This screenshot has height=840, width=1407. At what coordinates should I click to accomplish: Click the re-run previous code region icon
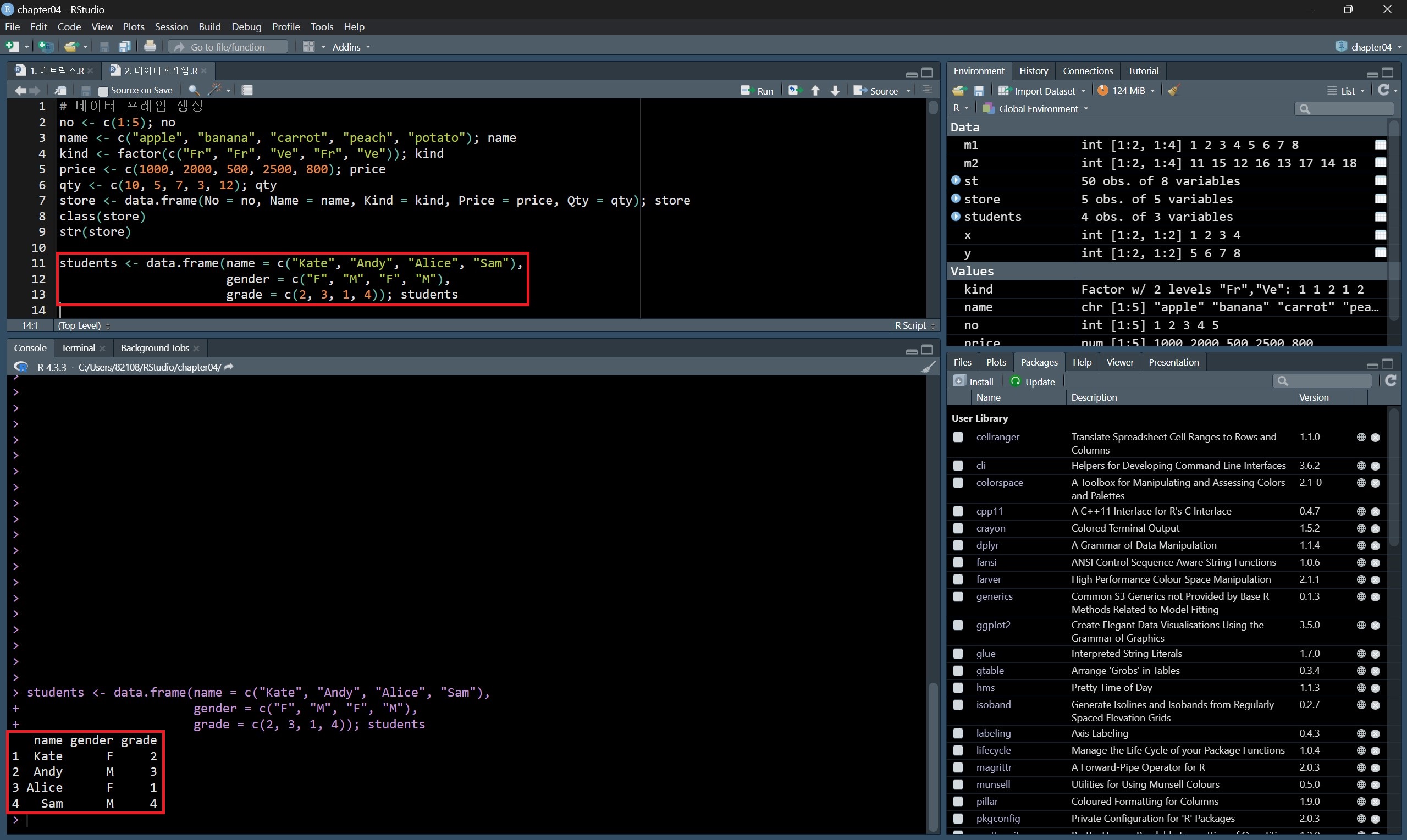pos(795,91)
